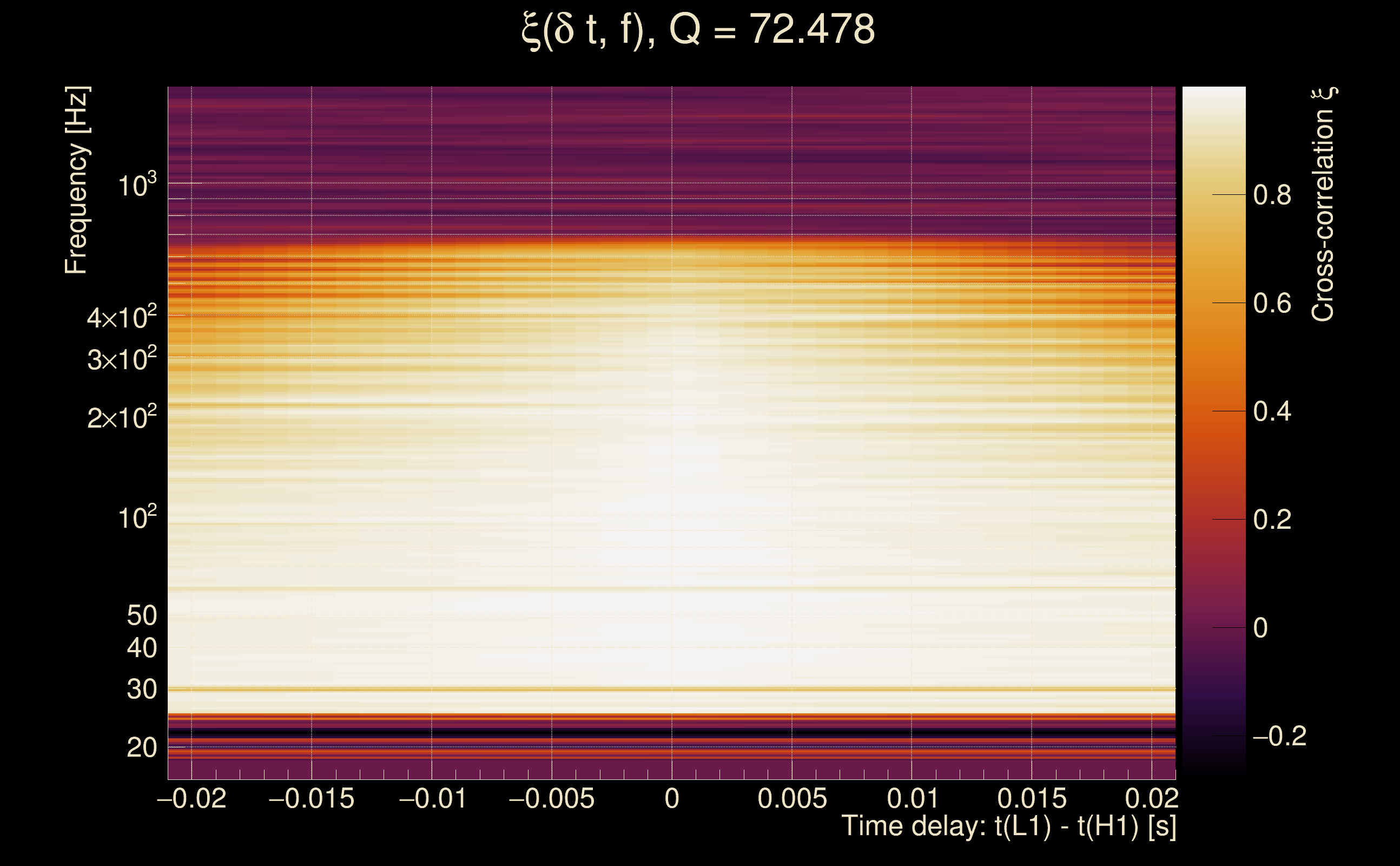Image resolution: width=1400 pixels, height=866 pixels.
Task: Click the -0.02 x-axis tick label
Action: (191, 798)
